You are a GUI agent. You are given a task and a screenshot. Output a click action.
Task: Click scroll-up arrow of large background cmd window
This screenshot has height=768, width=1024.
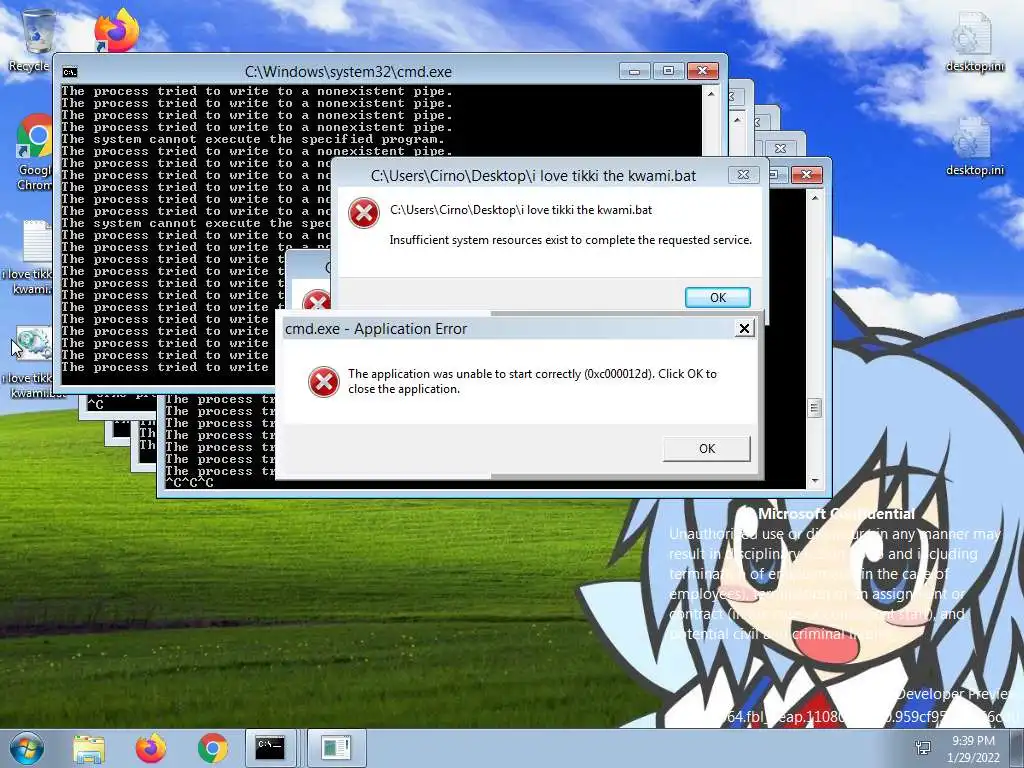814,197
